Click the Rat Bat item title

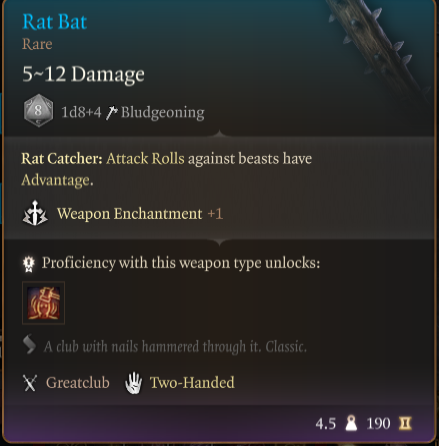pyautogui.click(x=55, y=22)
